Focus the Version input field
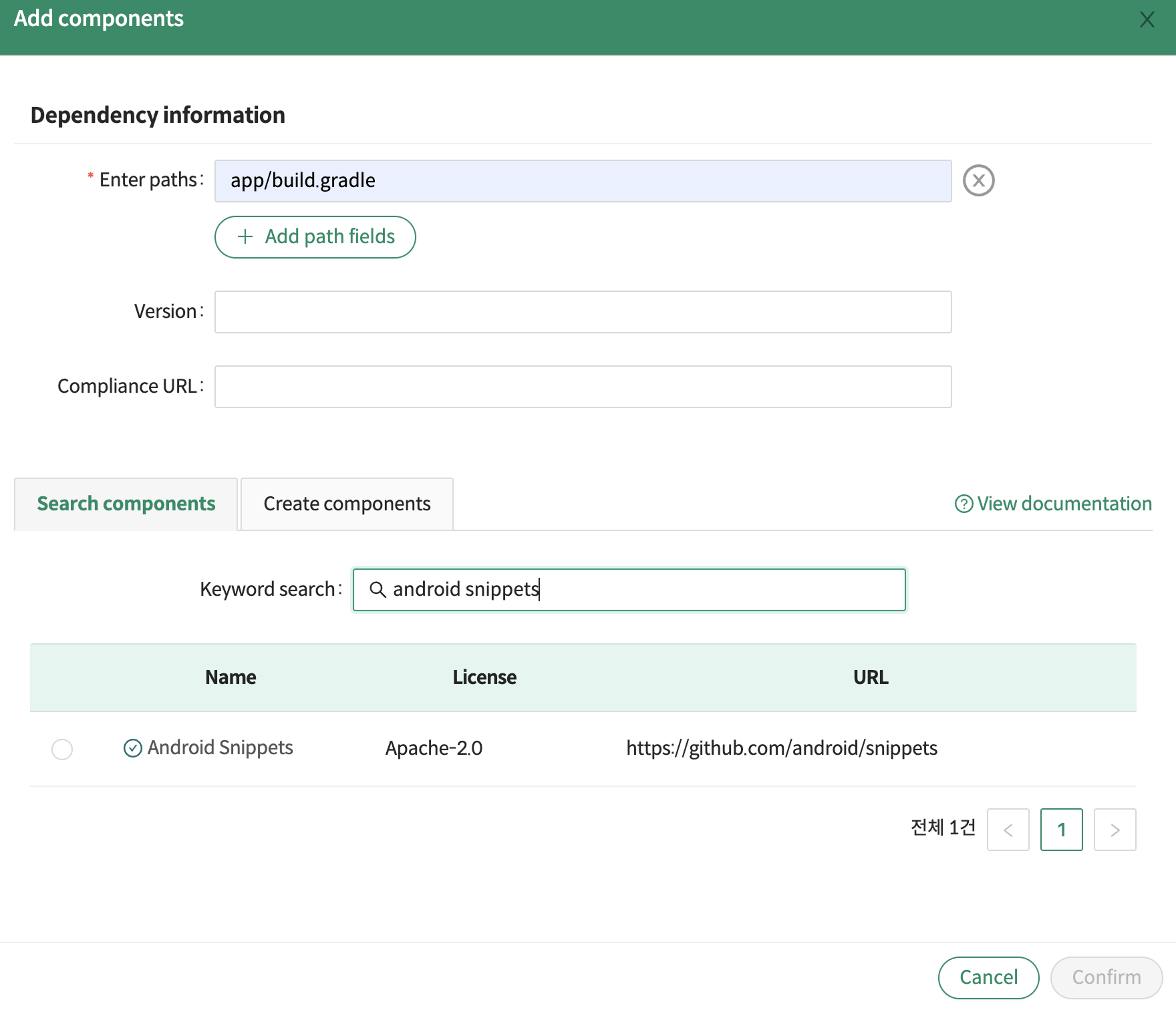 (583, 312)
